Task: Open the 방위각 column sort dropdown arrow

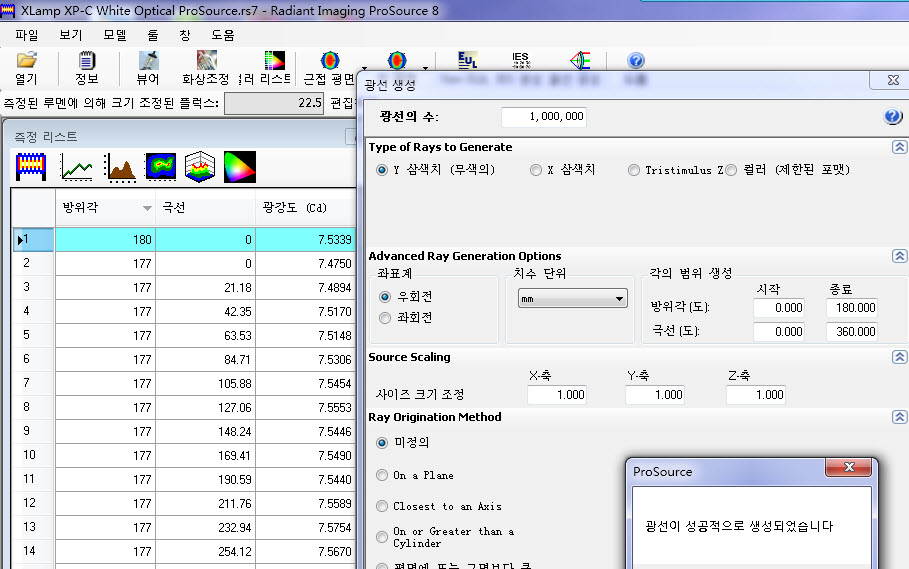Action: click(x=147, y=208)
